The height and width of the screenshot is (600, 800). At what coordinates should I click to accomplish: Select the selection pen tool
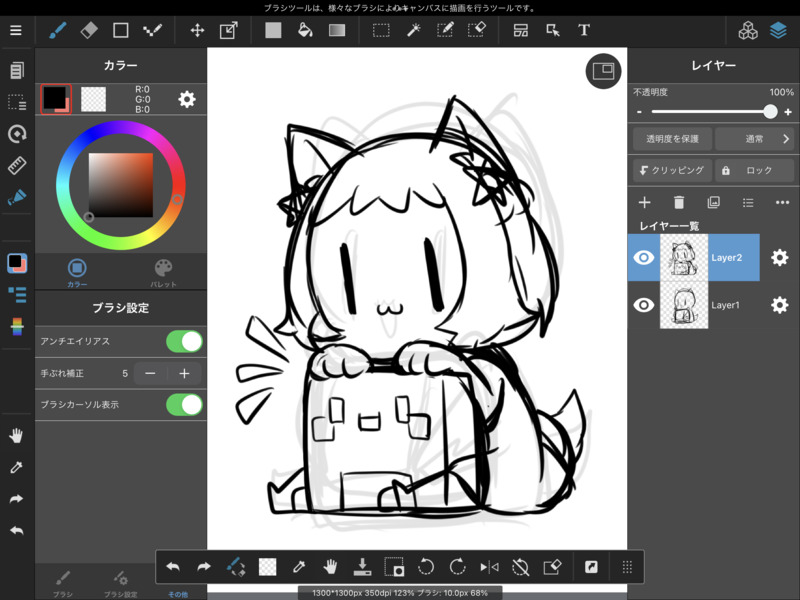tap(445, 31)
